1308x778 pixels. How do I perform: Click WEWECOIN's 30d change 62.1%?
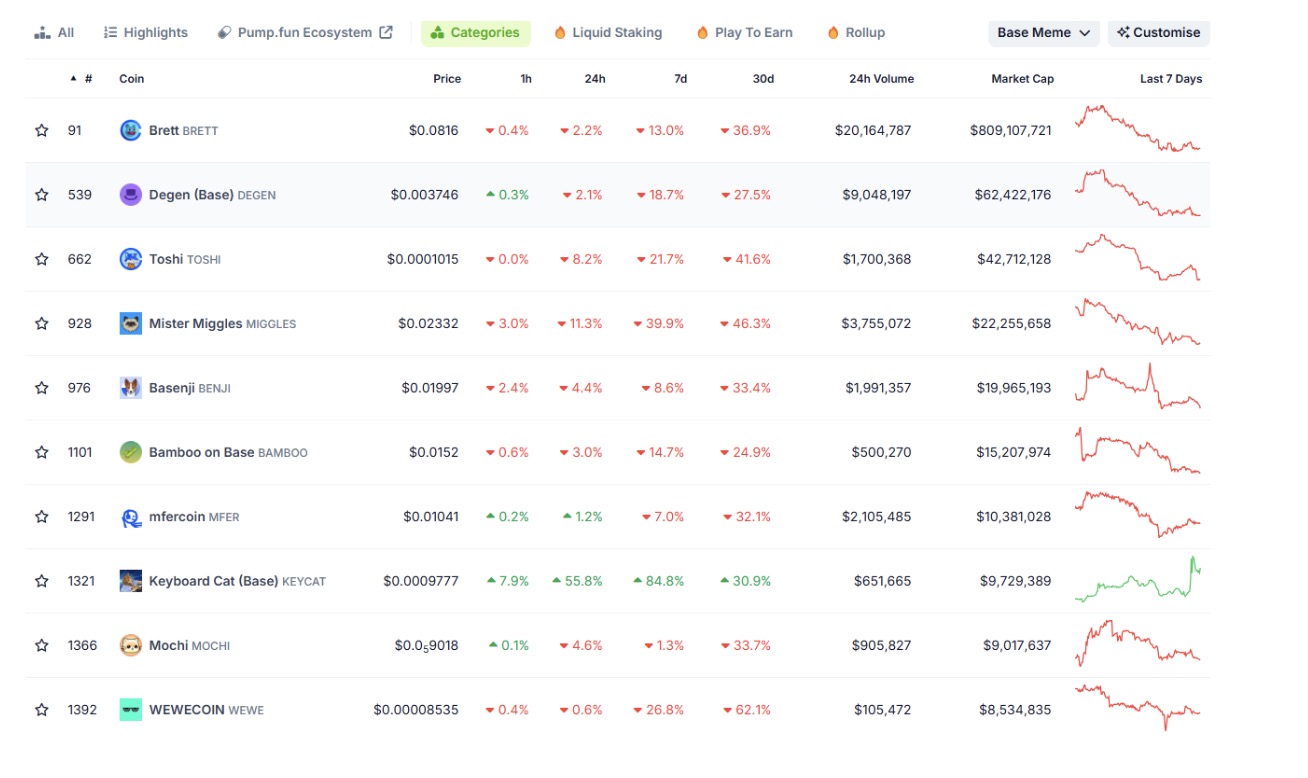pos(746,710)
